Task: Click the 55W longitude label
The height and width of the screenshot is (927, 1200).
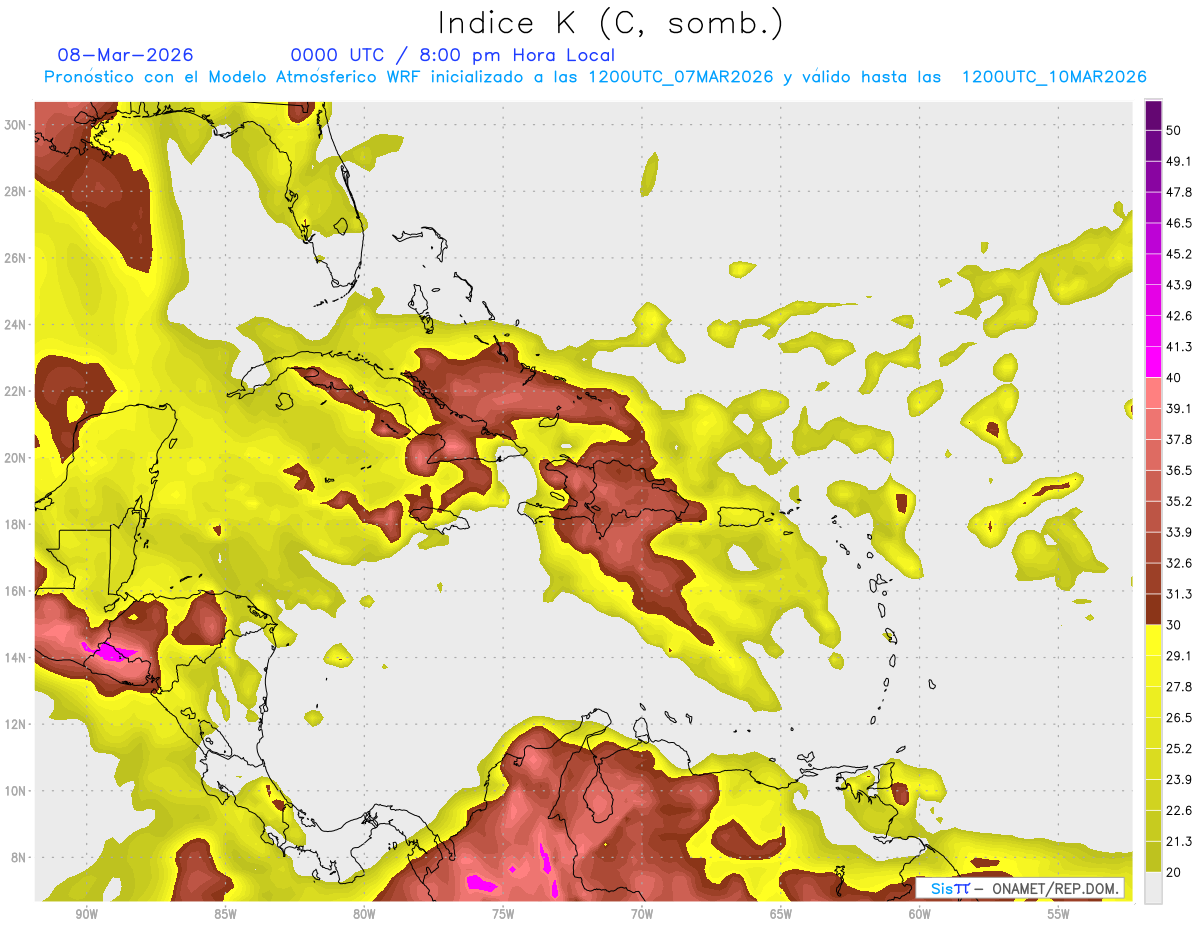Action: (1059, 914)
